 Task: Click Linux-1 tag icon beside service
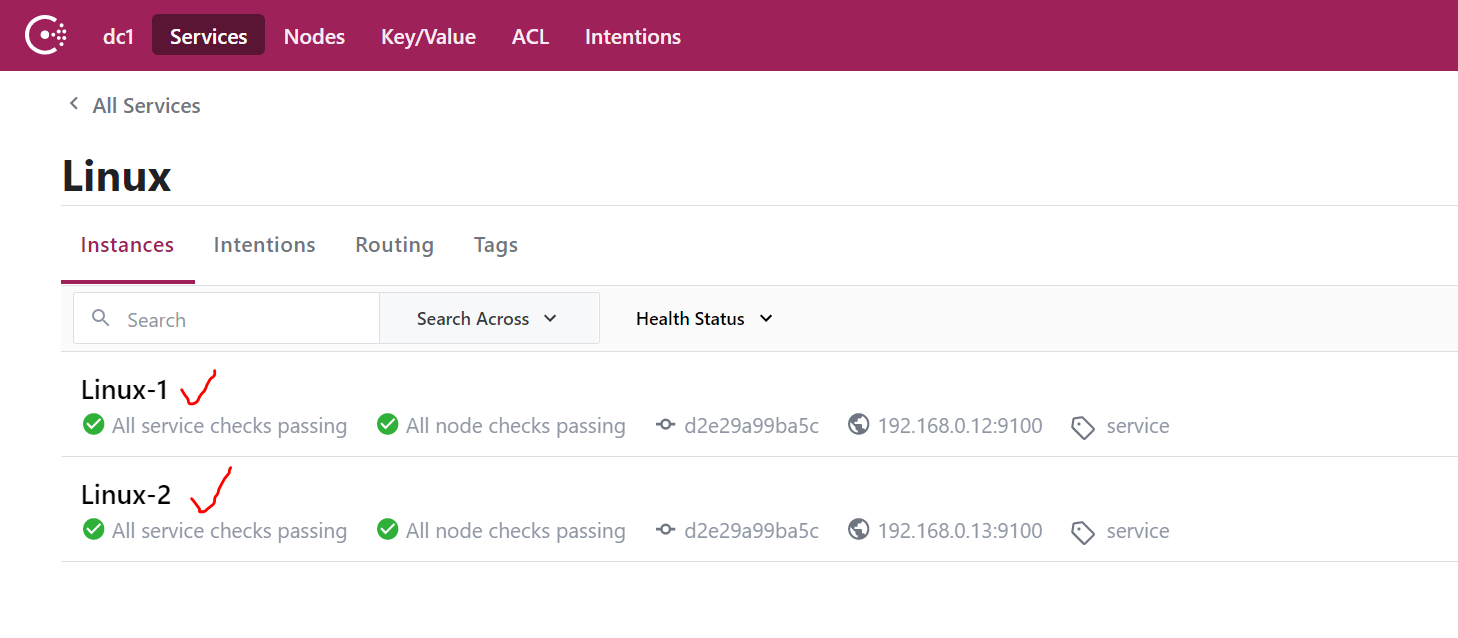pos(1083,427)
